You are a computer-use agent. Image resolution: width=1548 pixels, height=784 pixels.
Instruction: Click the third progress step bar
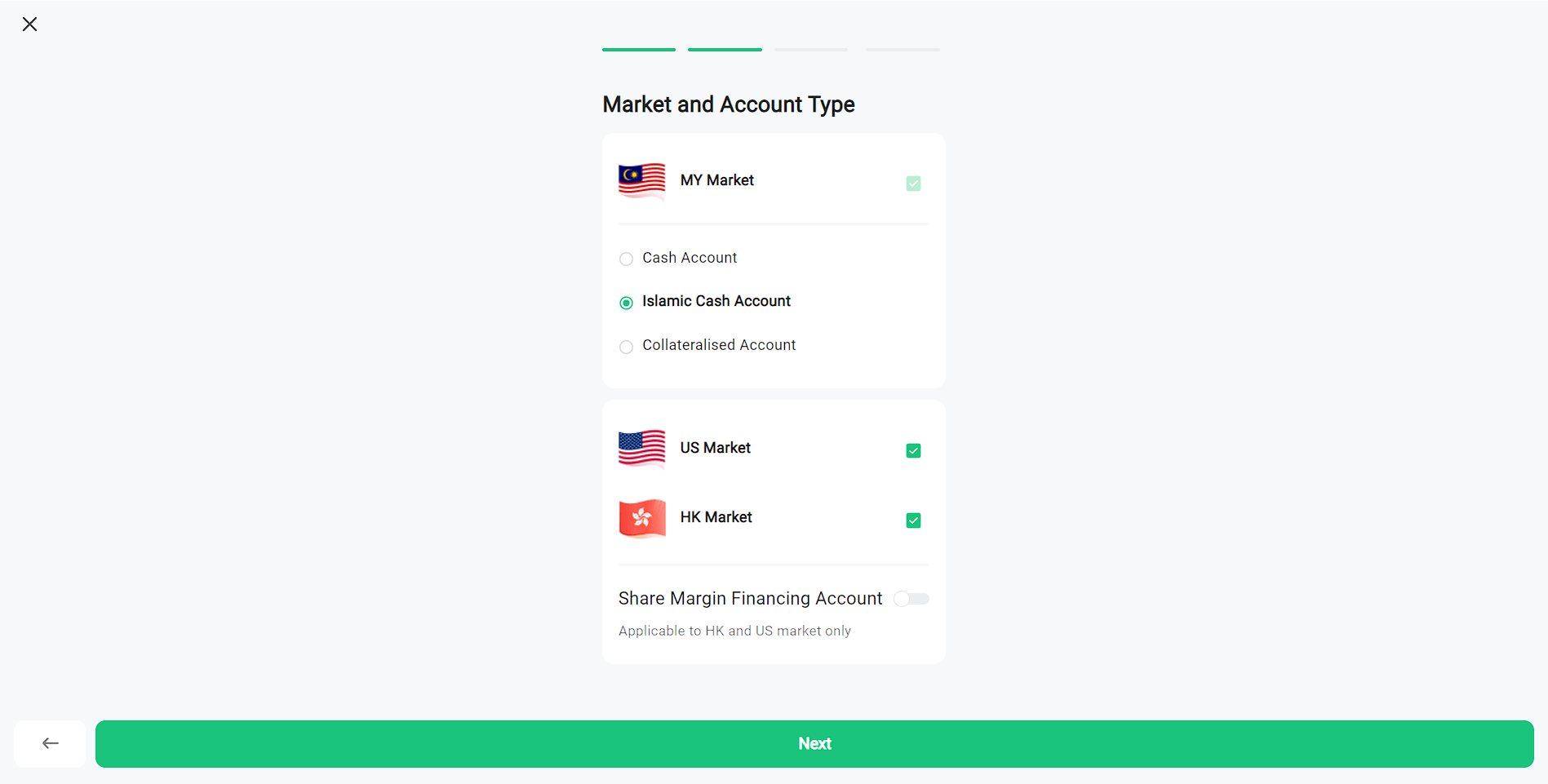coord(811,50)
